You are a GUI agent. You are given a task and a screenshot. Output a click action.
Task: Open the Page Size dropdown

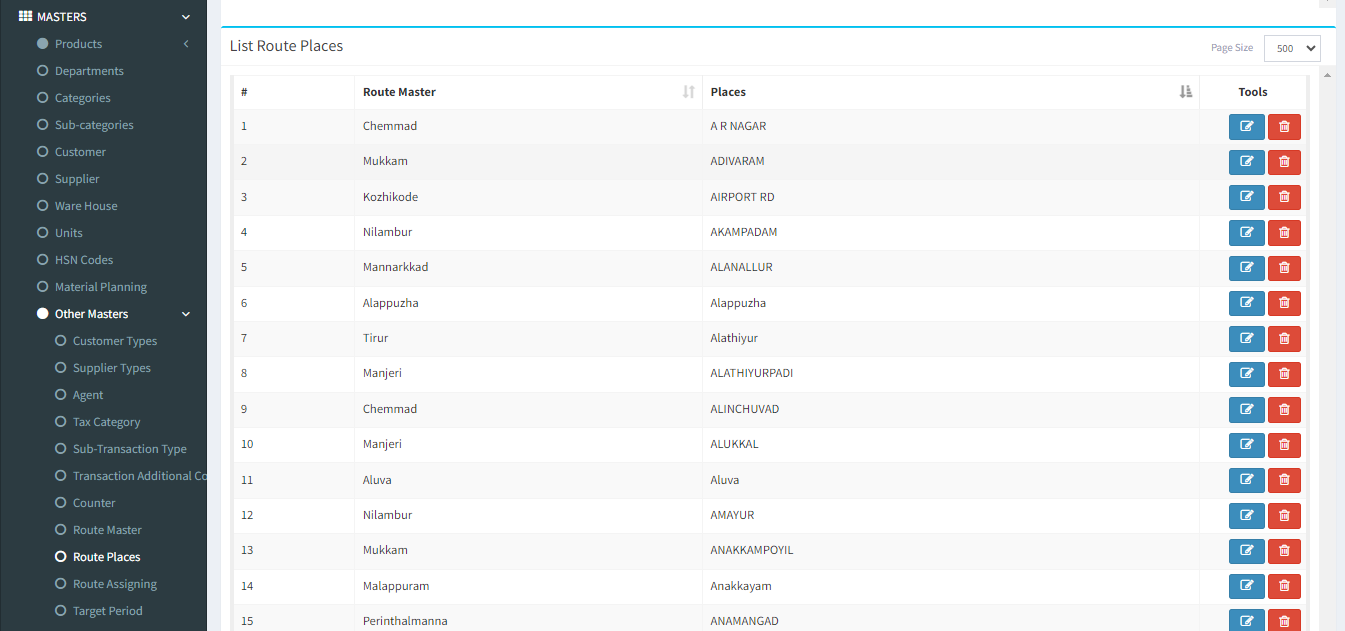pyautogui.click(x=1292, y=48)
